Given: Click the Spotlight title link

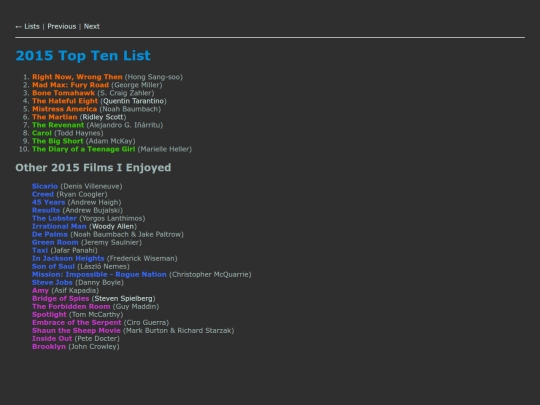Looking at the screenshot, I should pyautogui.click(x=49, y=314).
